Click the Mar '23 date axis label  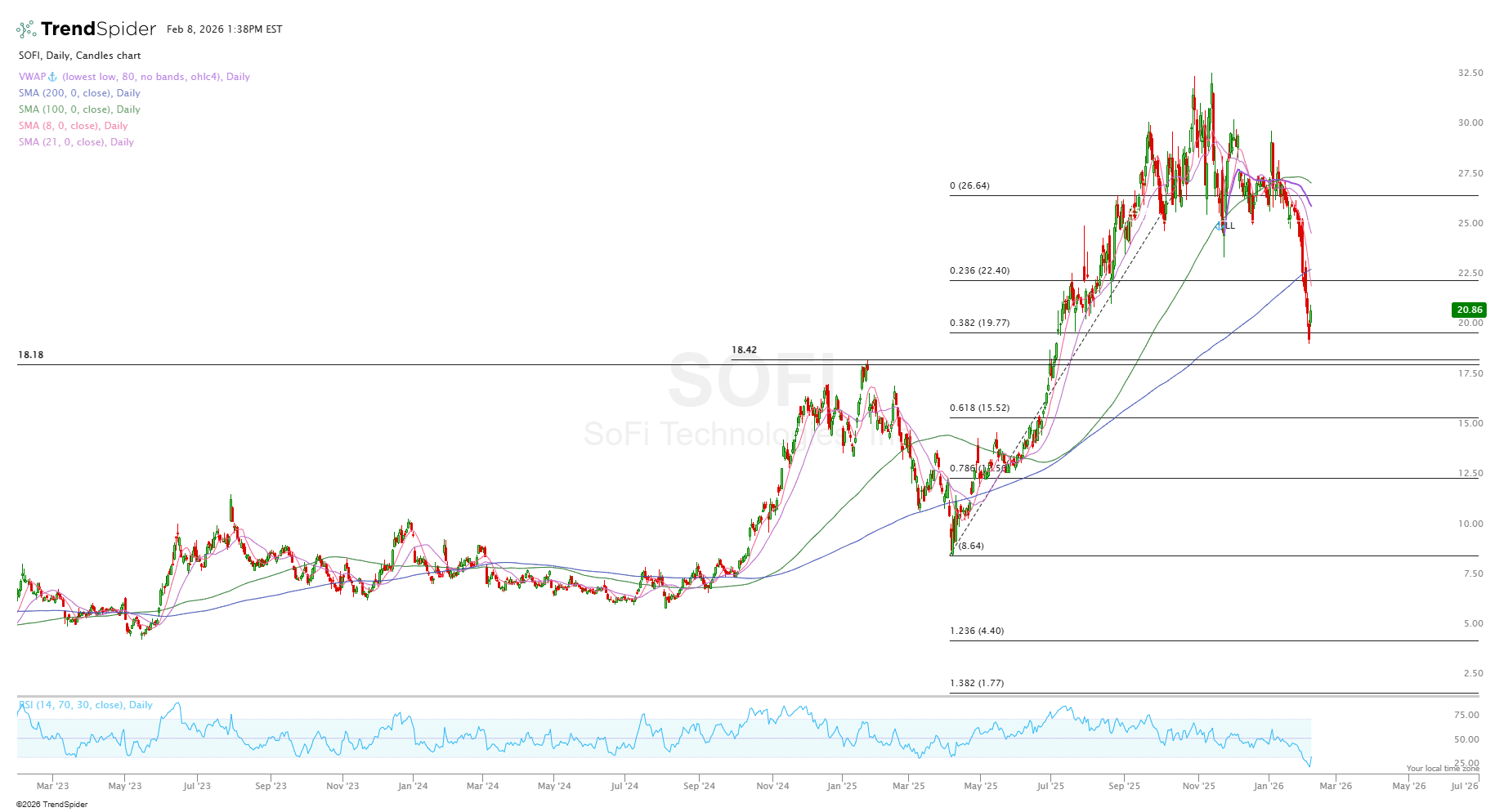click(53, 787)
